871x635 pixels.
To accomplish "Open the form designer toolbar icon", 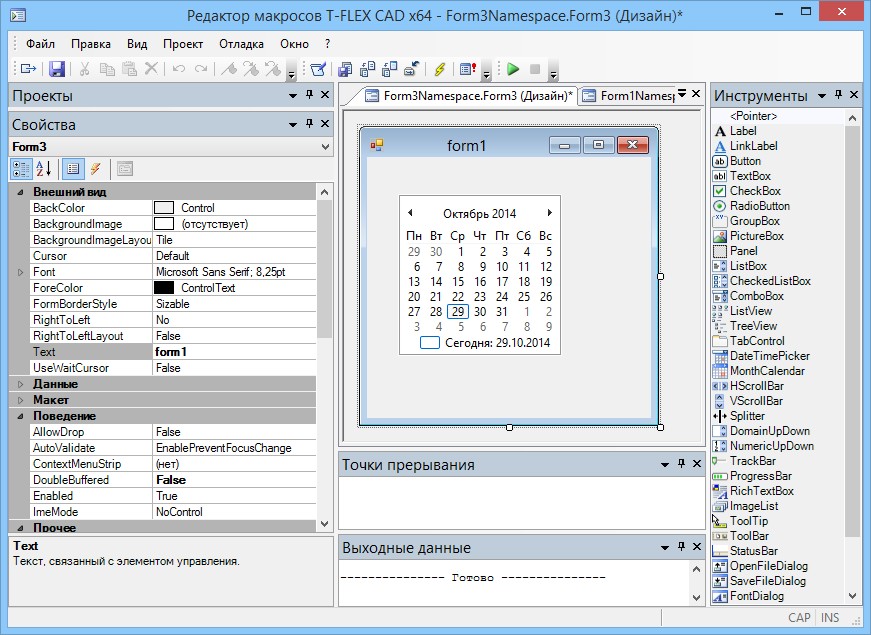I will coord(318,69).
